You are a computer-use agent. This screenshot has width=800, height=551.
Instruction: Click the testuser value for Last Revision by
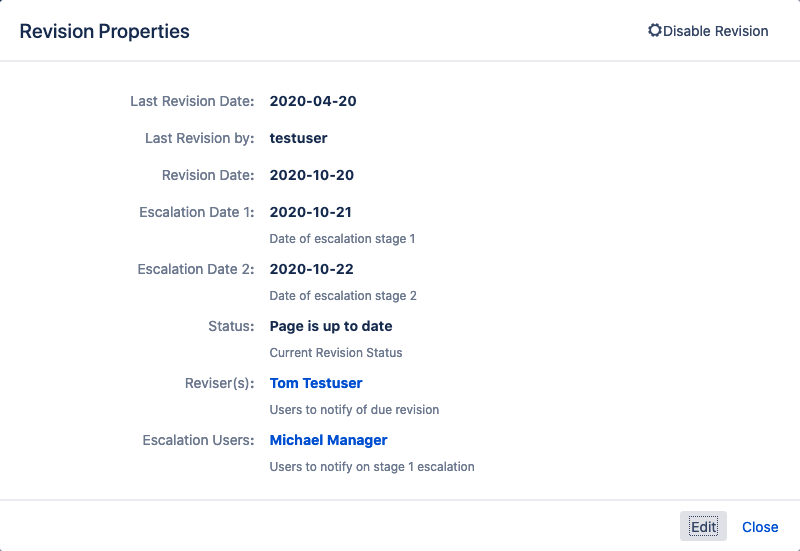[298, 138]
